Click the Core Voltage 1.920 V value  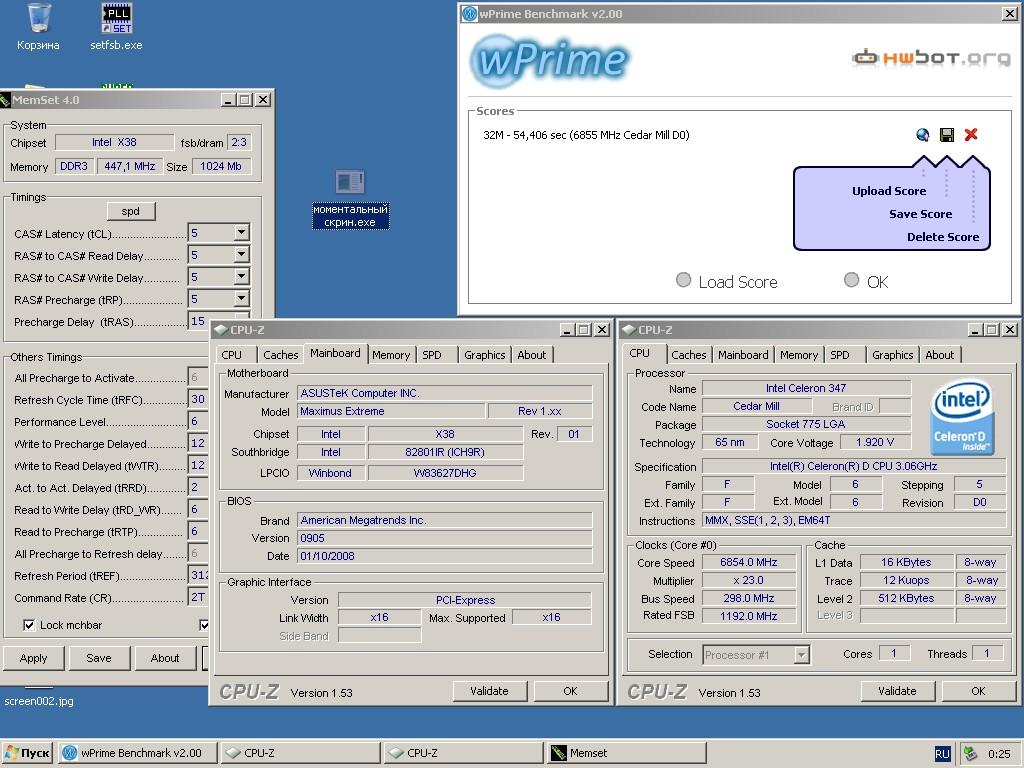click(875, 442)
